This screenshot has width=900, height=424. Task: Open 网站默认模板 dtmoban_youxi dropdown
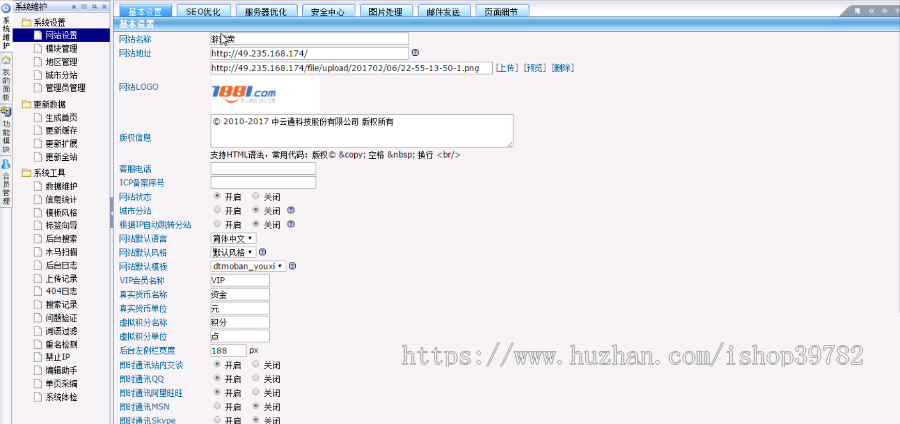pos(248,266)
